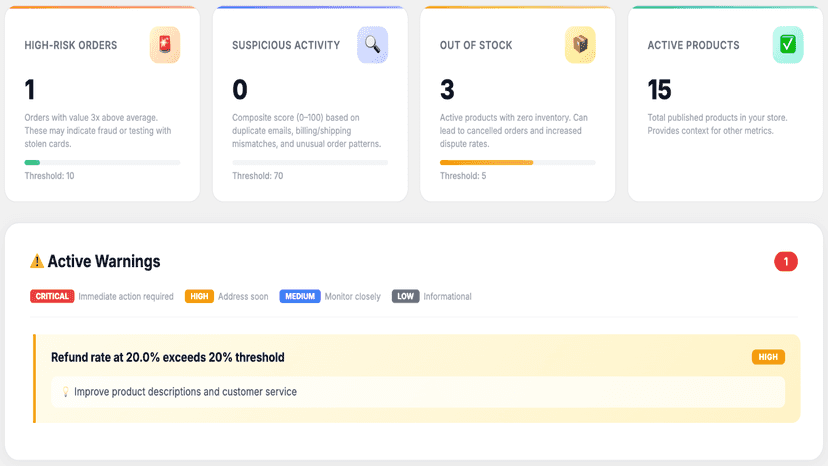This screenshot has width=828, height=466.
Task: Select the MEDIUM severity legend badge
Action: click(x=300, y=296)
